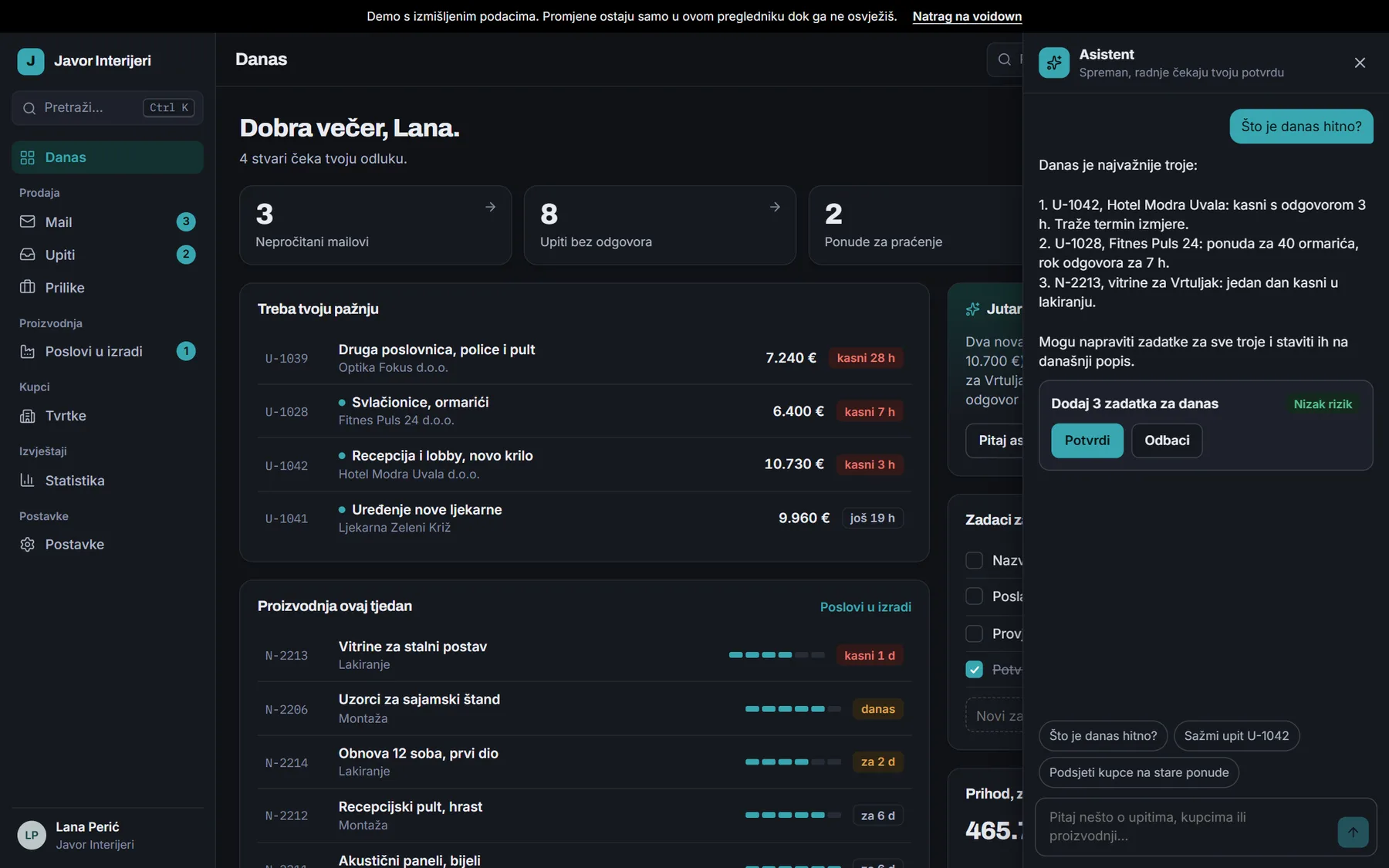The image size is (1389, 868).
Task: Confirm with the Potvrdi button
Action: (x=1087, y=441)
